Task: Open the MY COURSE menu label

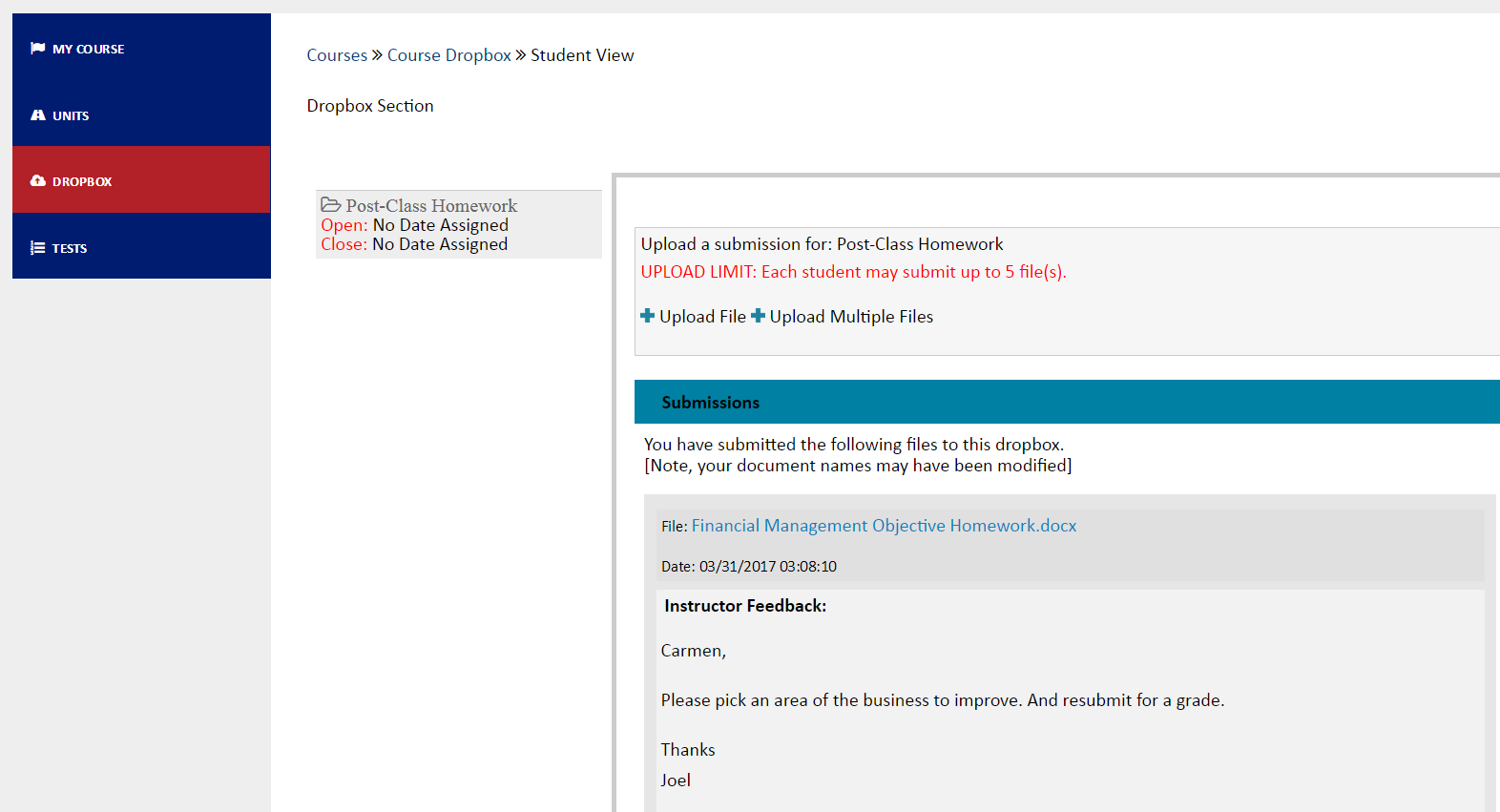Action: 88,50
